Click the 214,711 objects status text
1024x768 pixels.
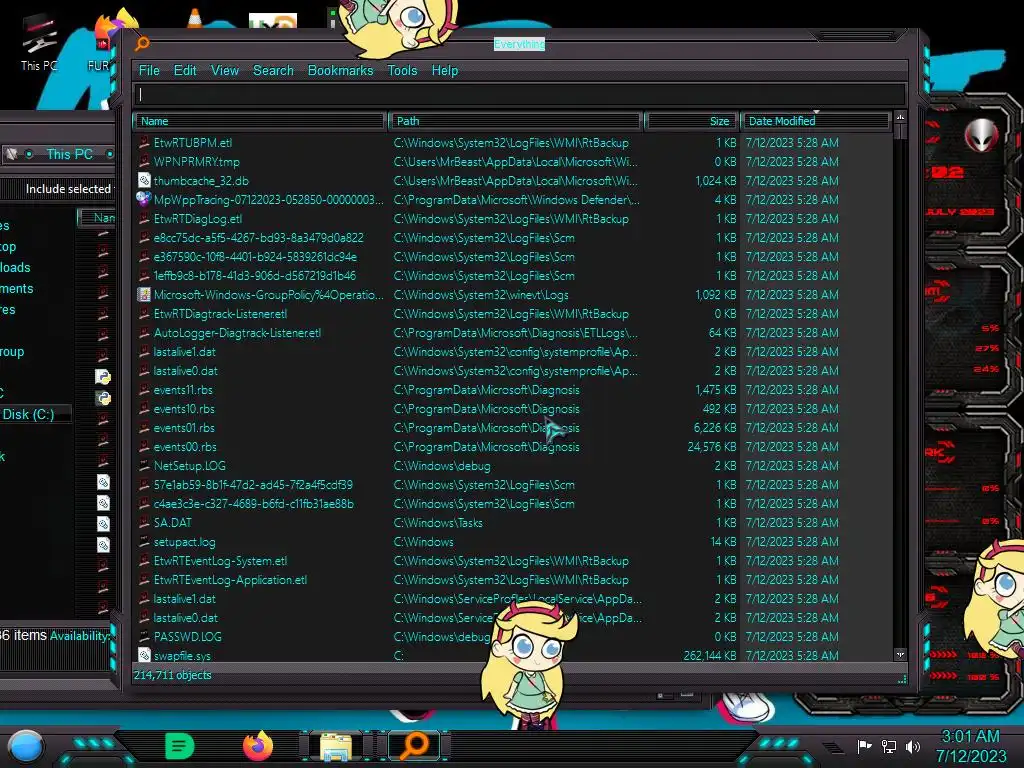coord(172,675)
